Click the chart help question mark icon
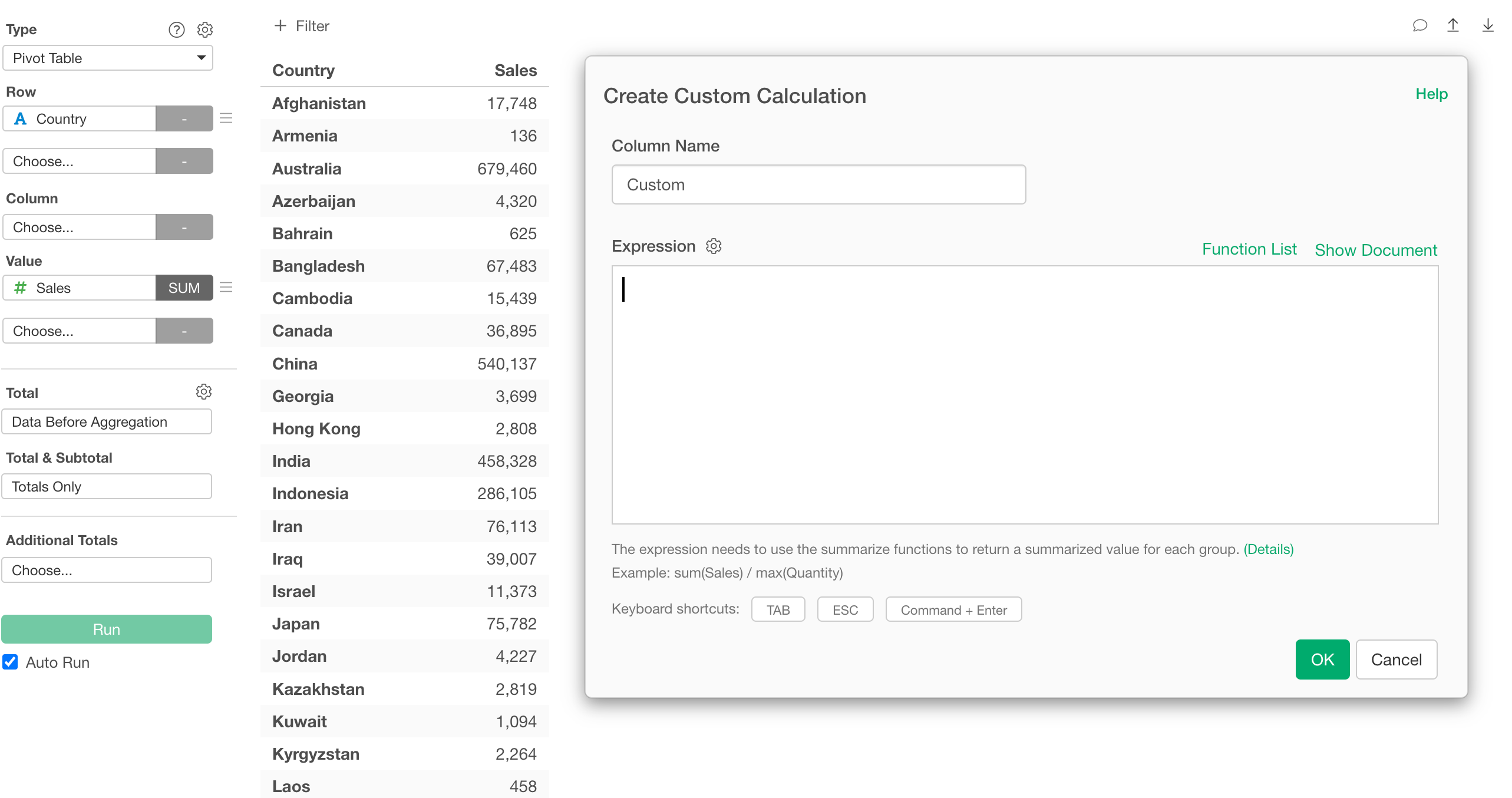The image size is (1512, 798). click(x=176, y=29)
